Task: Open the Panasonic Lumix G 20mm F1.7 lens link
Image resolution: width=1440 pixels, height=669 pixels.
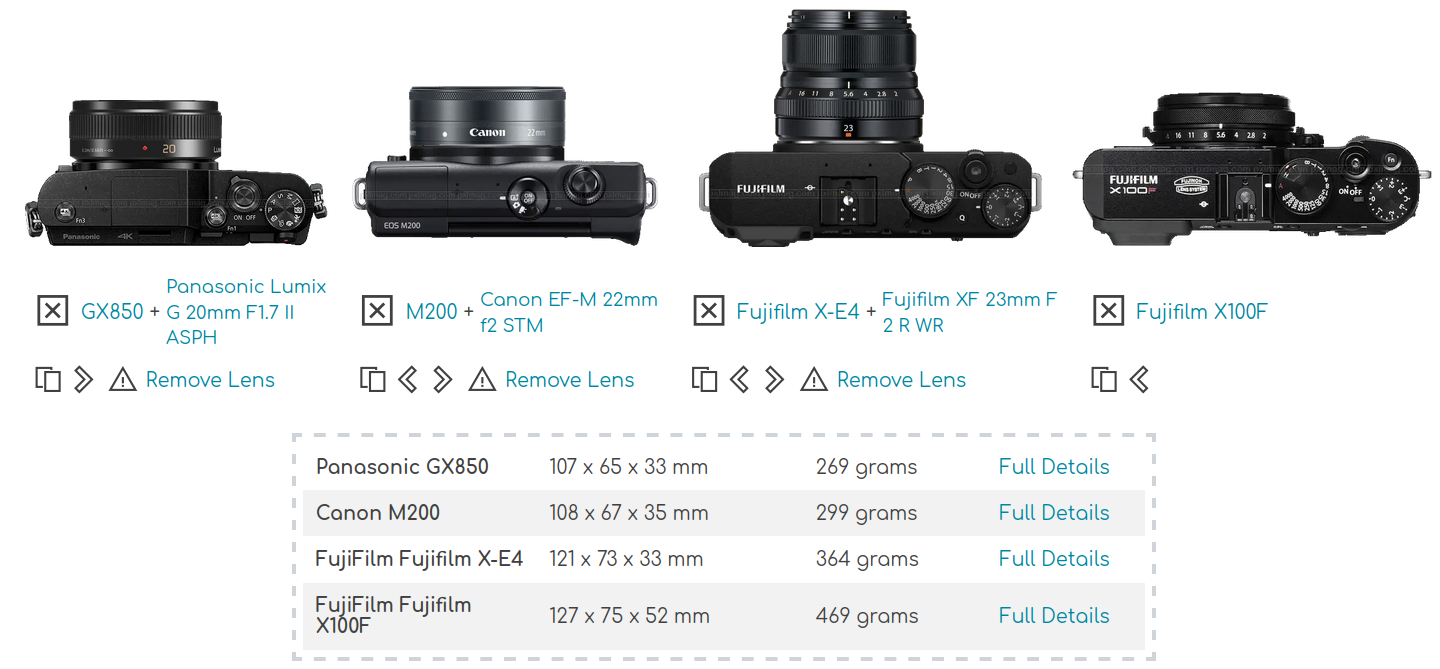Action: click(x=246, y=312)
